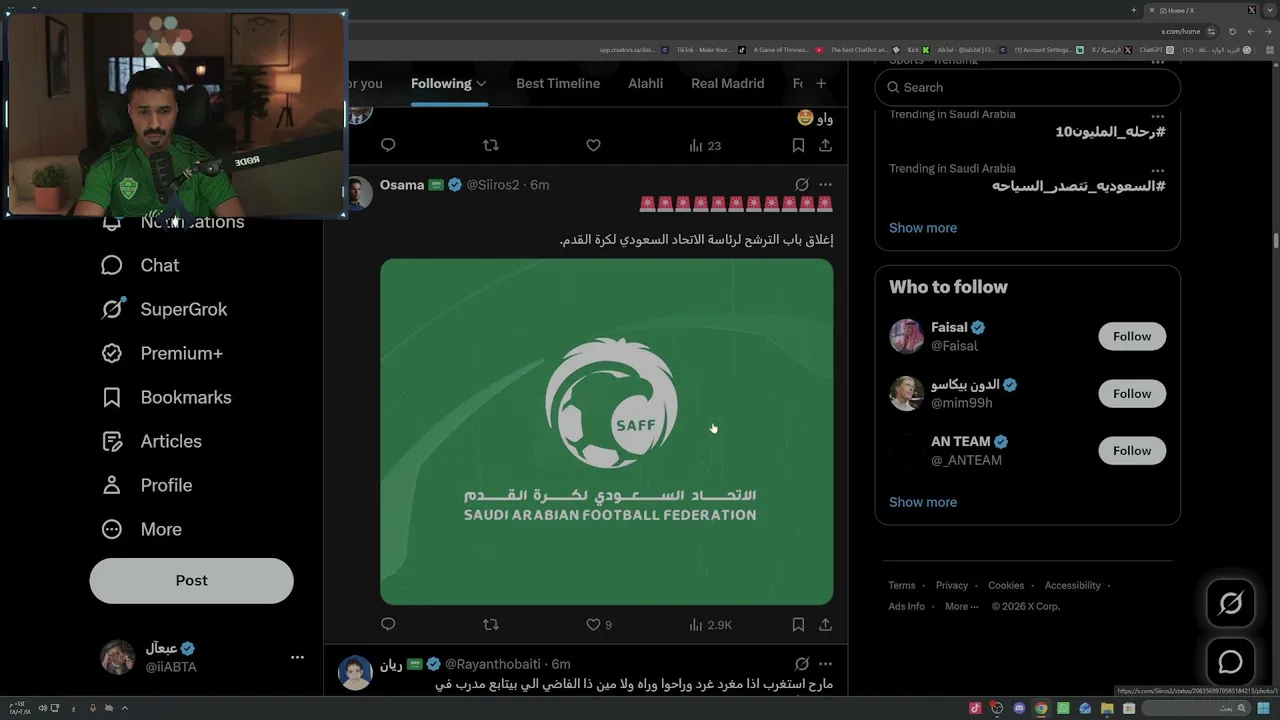The image size is (1280, 720).
Task: Open Articles in the sidebar
Action: 151,441
